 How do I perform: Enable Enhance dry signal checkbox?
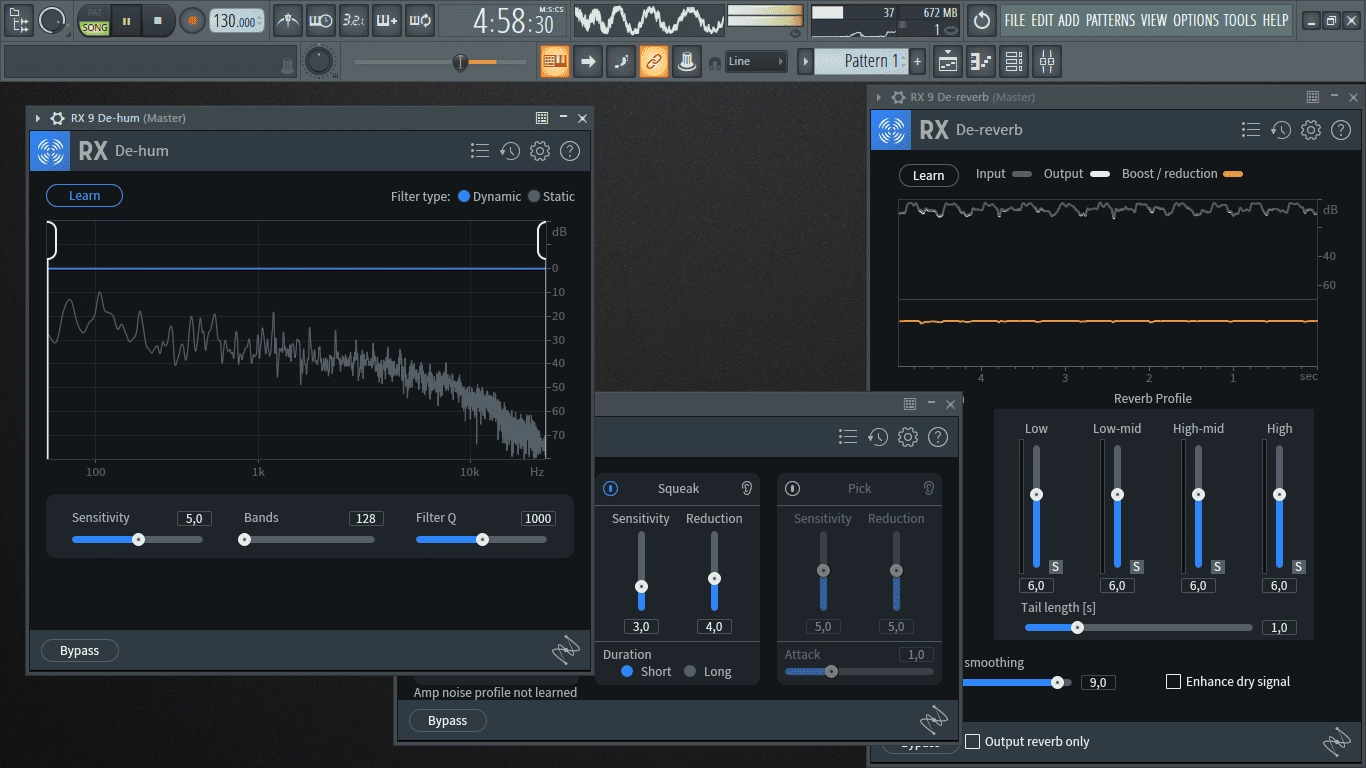coord(1174,681)
